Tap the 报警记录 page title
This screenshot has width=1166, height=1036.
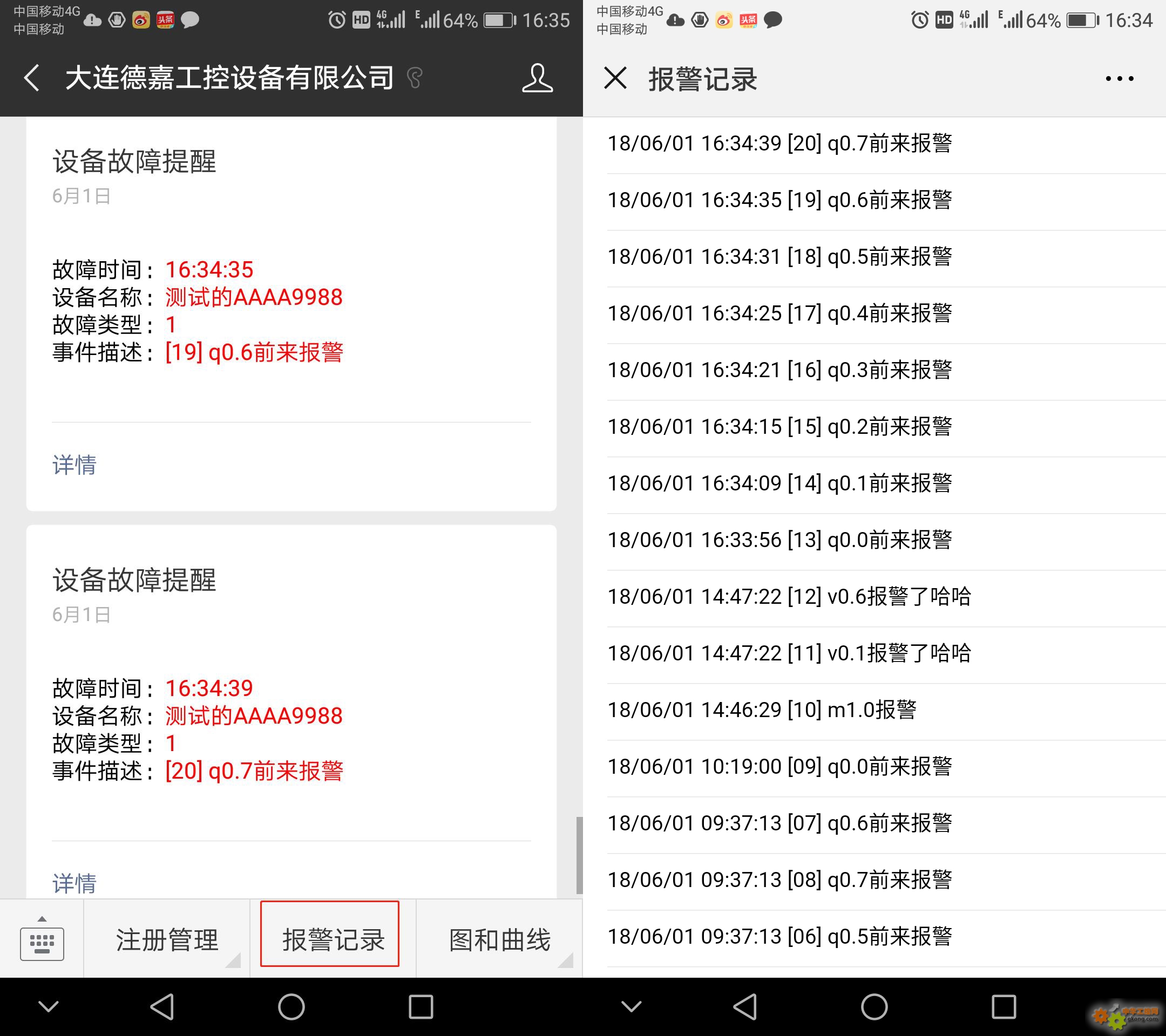pos(702,79)
